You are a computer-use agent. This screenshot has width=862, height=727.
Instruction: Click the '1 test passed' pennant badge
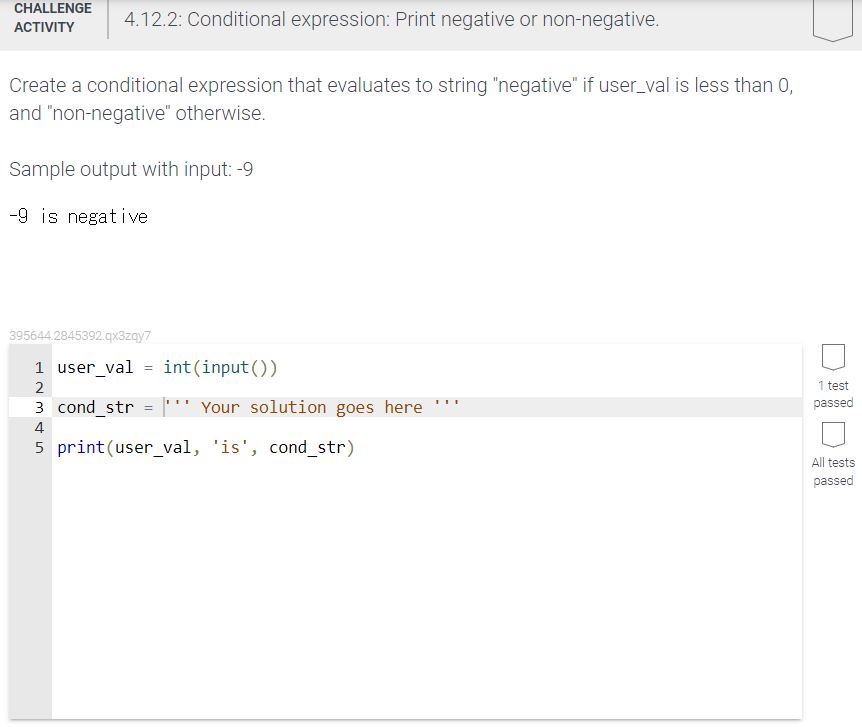833,357
